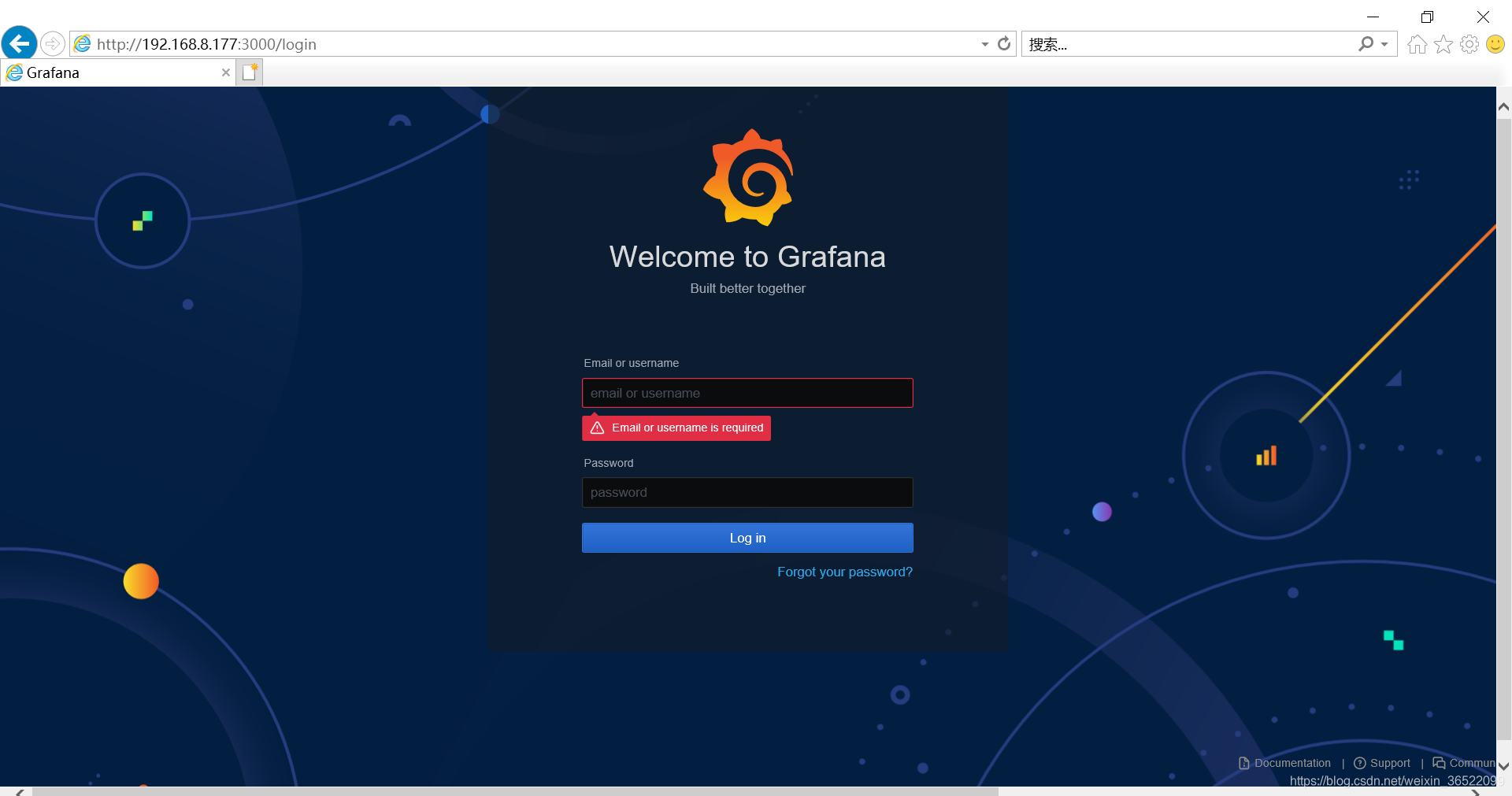1512x796 pixels.
Task: Click the Support question-mark icon
Action: [1359, 763]
